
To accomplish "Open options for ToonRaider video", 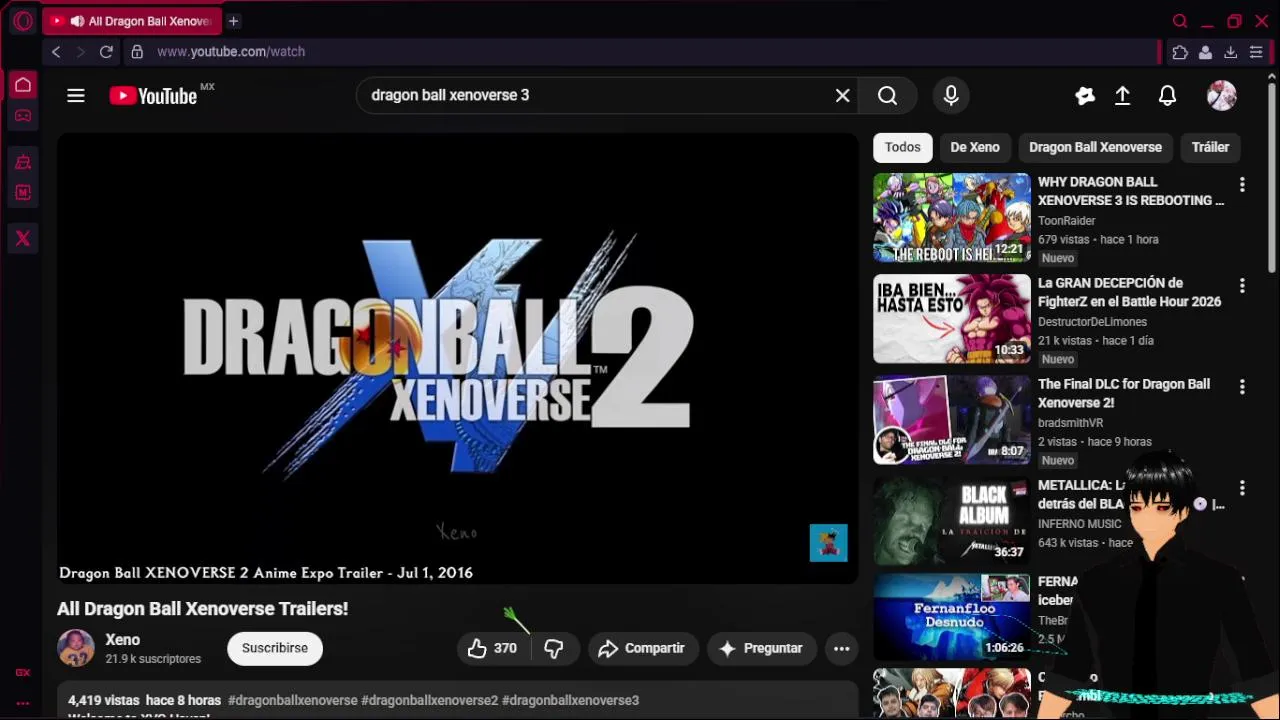I will coord(1242,185).
